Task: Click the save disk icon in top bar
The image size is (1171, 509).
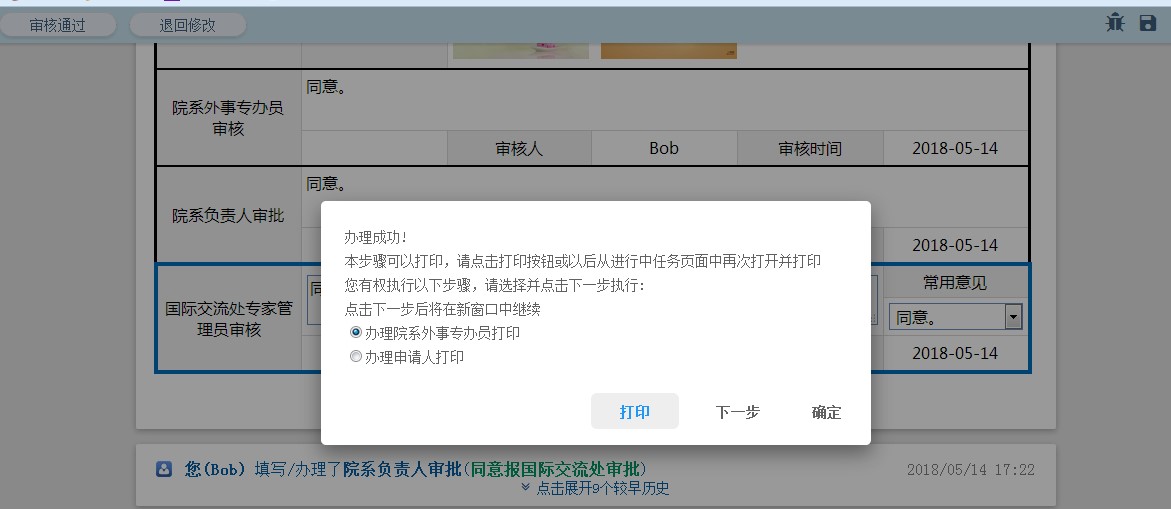Action: pos(1148,22)
